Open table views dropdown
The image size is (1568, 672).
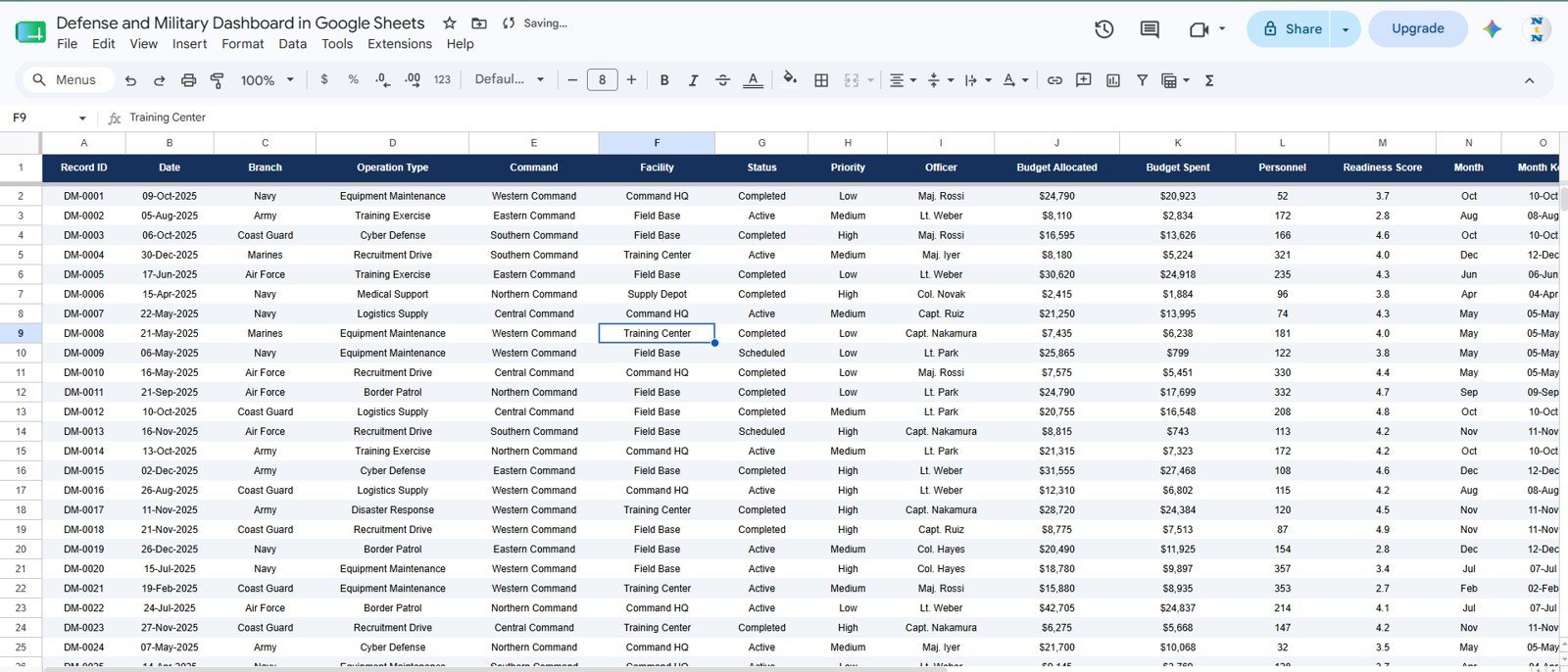pos(1174,80)
